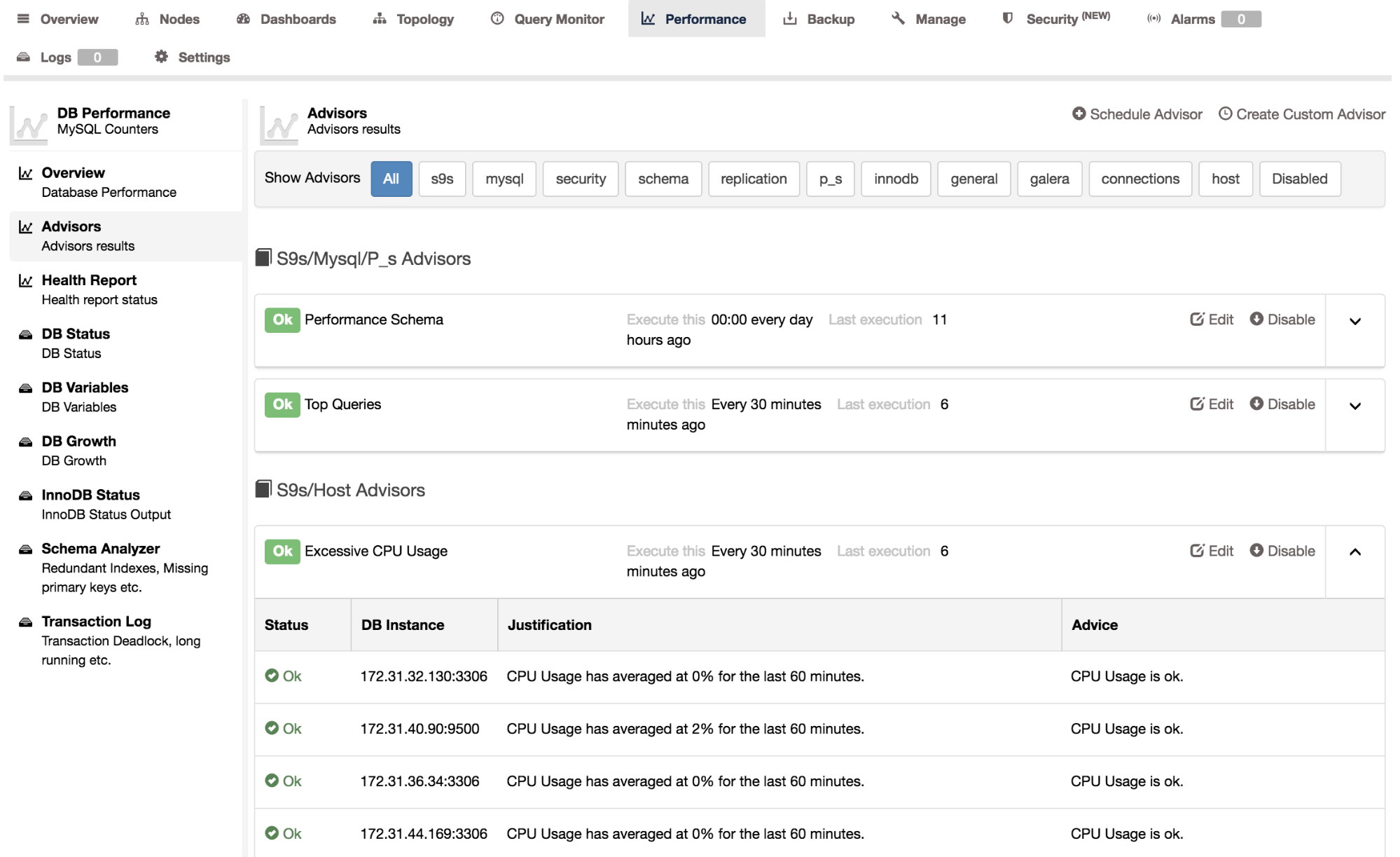
Task: Click the Alarms count badge
Action: pyautogui.click(x=1241, y=19)
